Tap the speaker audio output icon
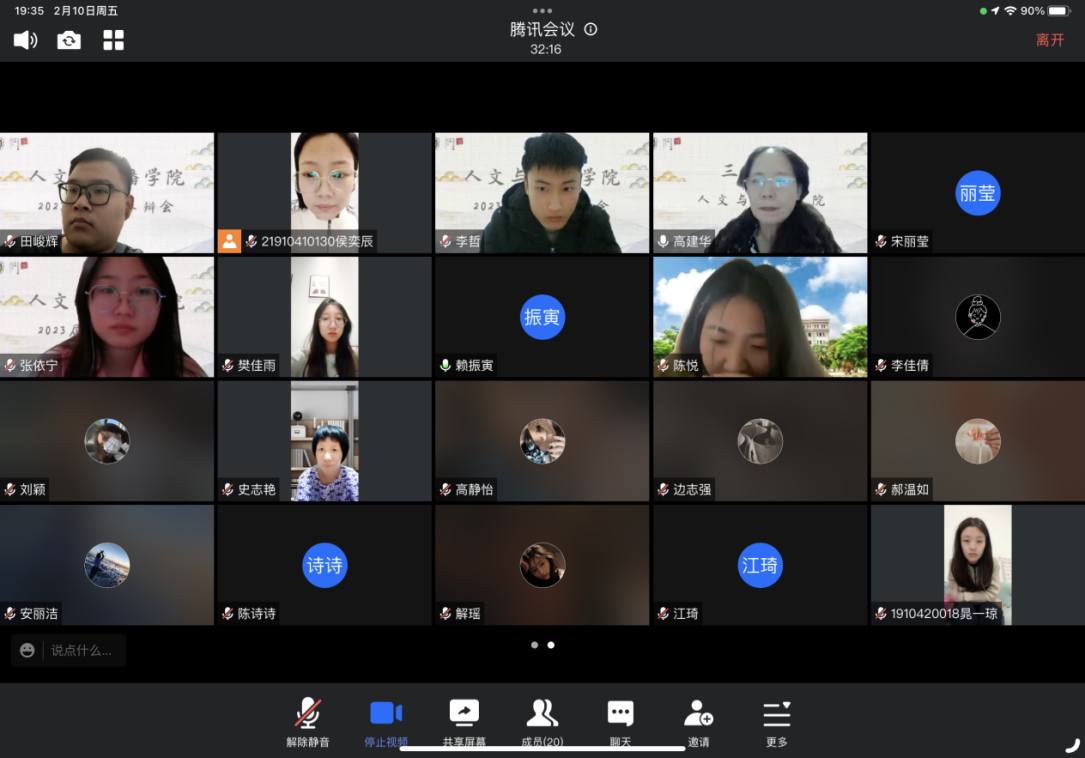Screen dimensions: 1085x758 [x=25, y=40]
